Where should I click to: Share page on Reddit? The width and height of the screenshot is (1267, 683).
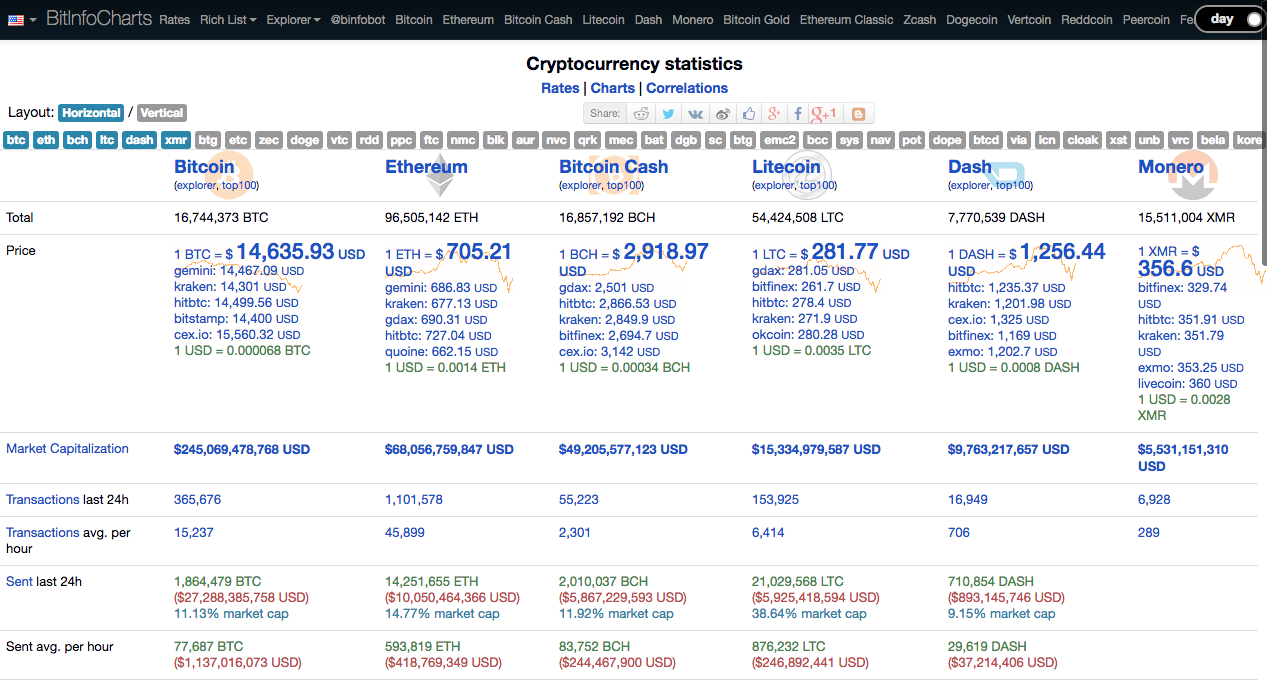click(x=642, y=114)
